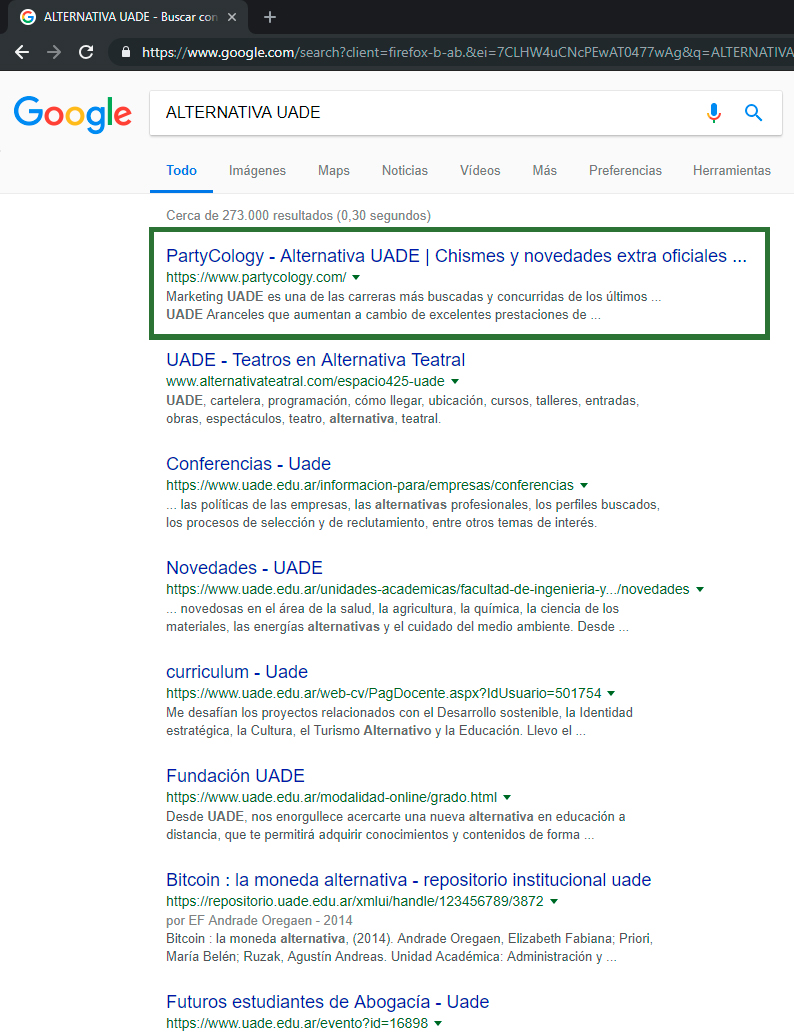Image resolution: width=794 pixels, height=1036 pixels.
Task: Expand dropdown arrow beside PagDocente.aspx URL
Action: click(611, 693)
